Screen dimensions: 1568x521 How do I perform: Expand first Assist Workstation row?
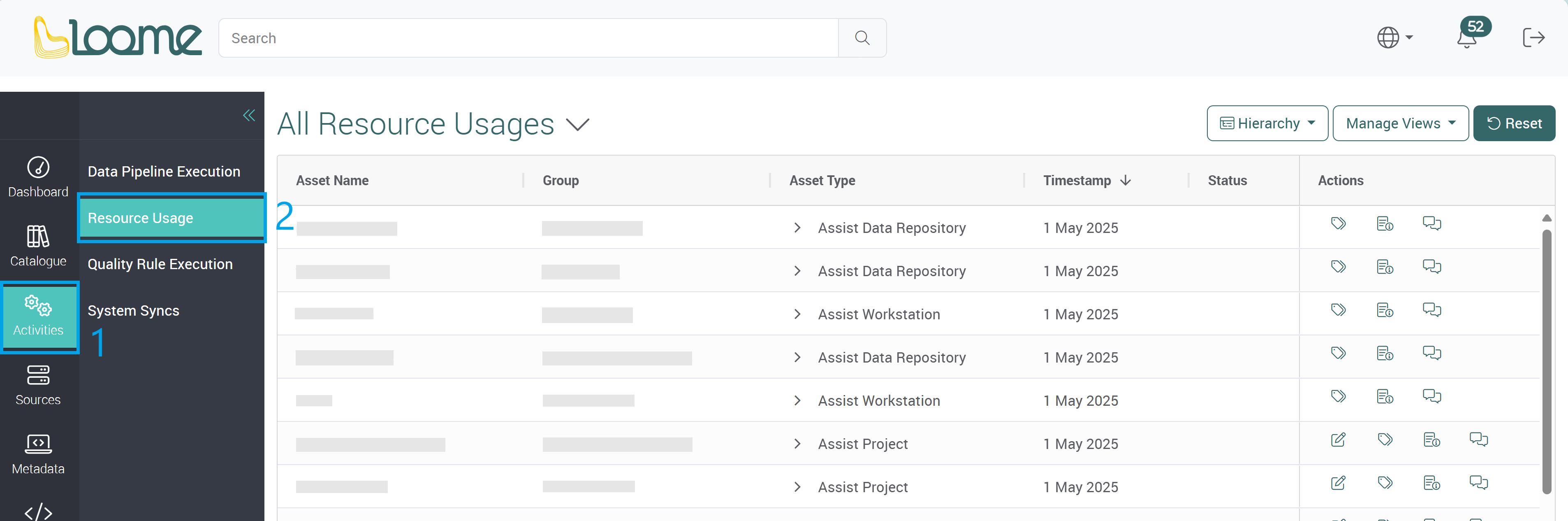click(x=797, y=314)
